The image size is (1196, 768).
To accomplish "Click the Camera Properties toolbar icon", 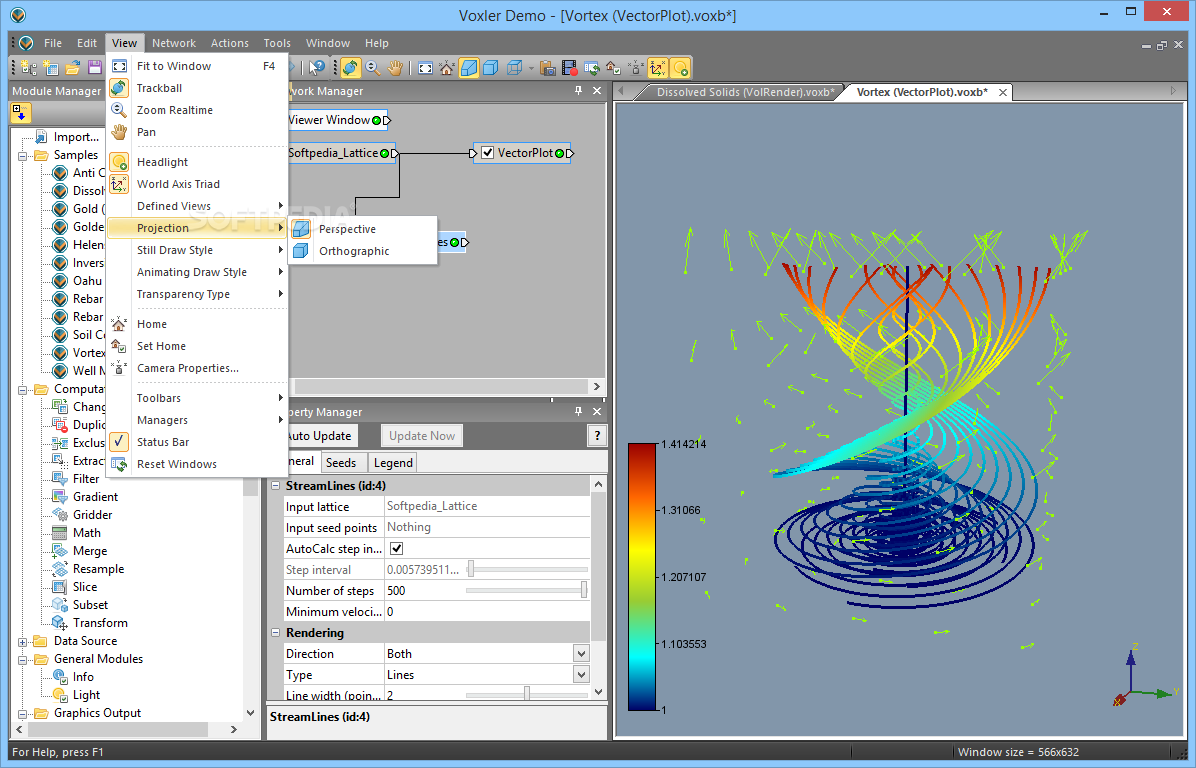I will click(x=635, y=68).
